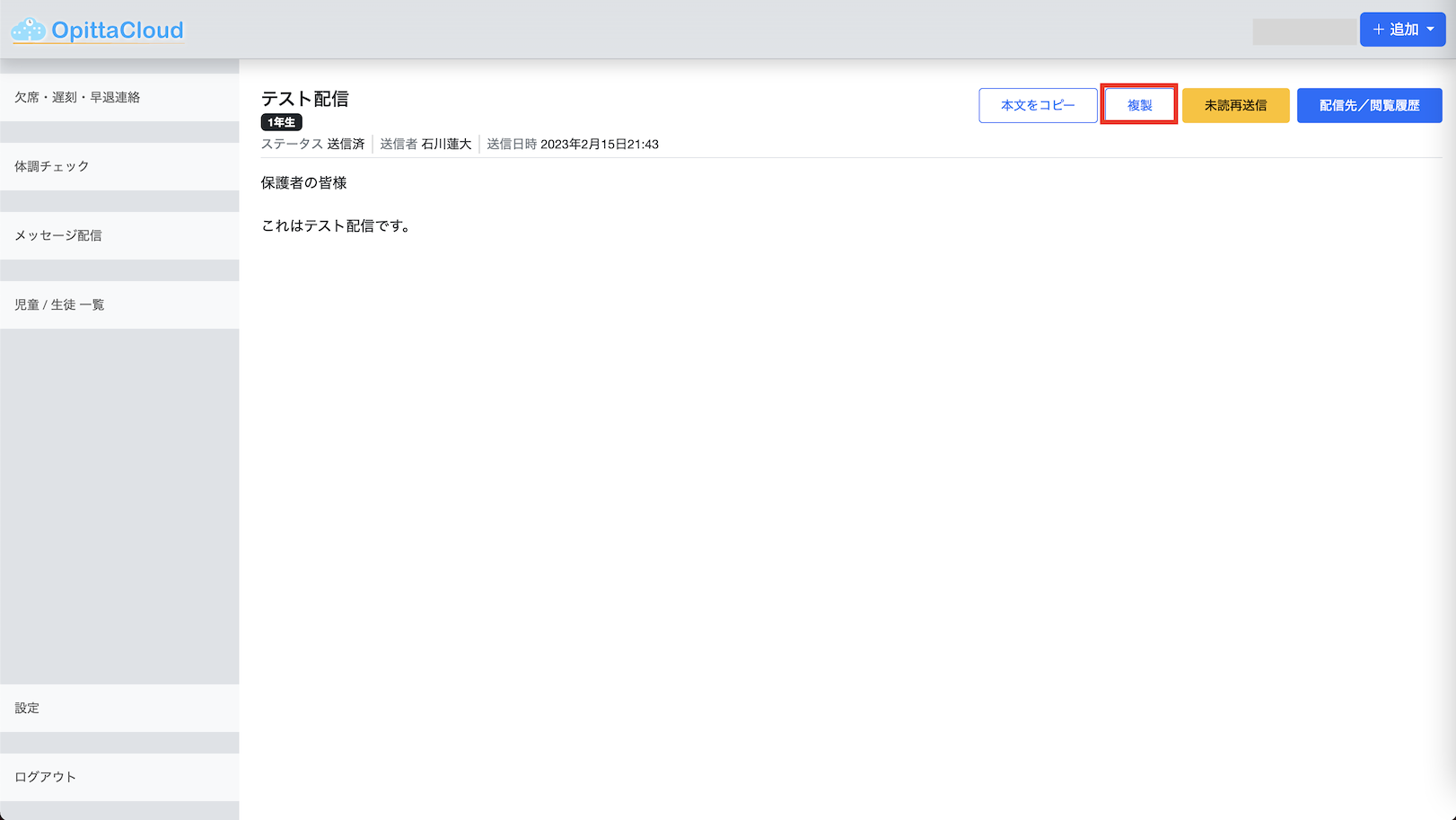1456x820 pixels.
Task: Click the 1年生 badge
Action: pyautogui.click(x=282, y=122)
